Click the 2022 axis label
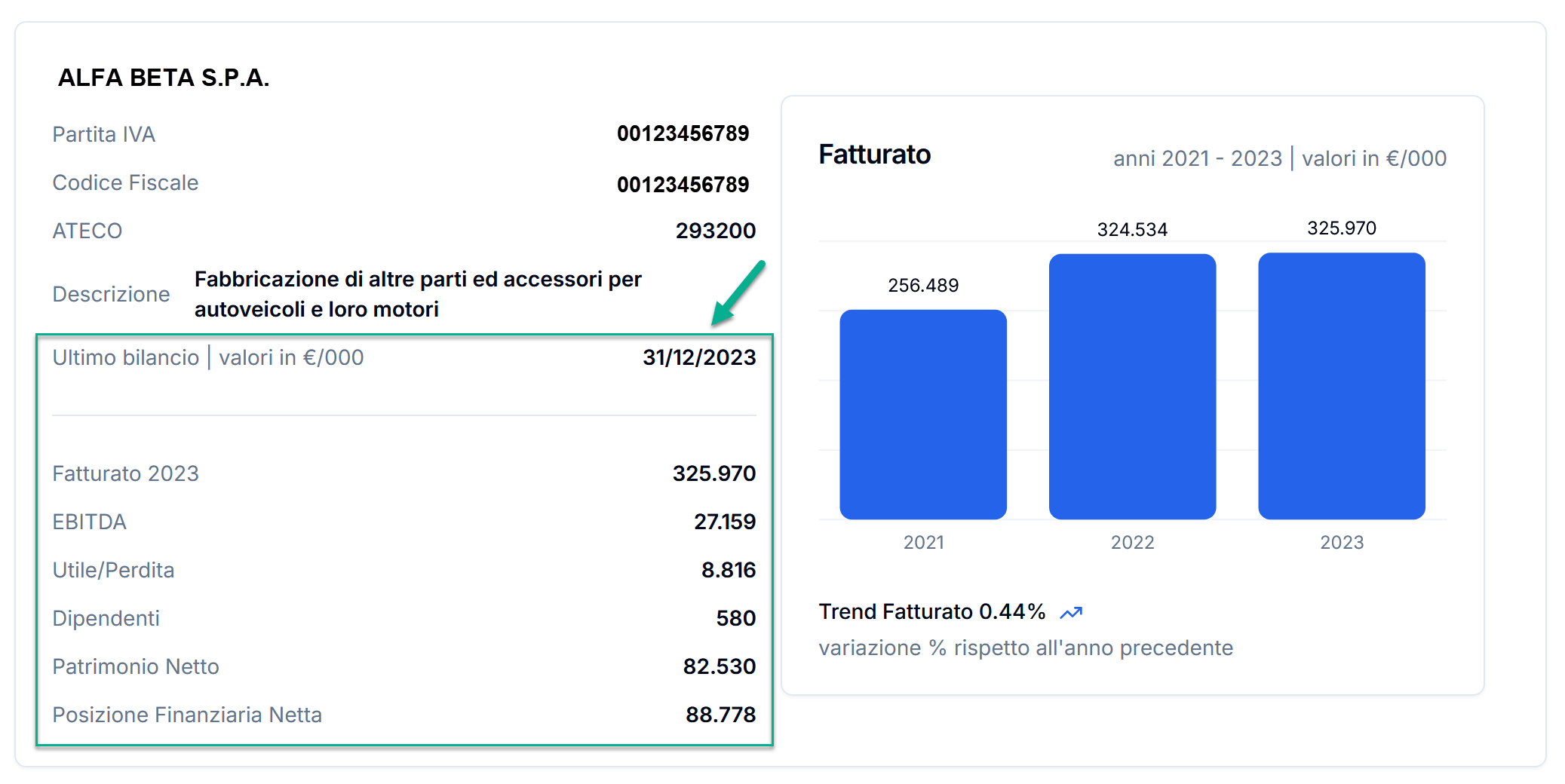Viewport: 1565px width, 784px height. (x=1132, y=543)
